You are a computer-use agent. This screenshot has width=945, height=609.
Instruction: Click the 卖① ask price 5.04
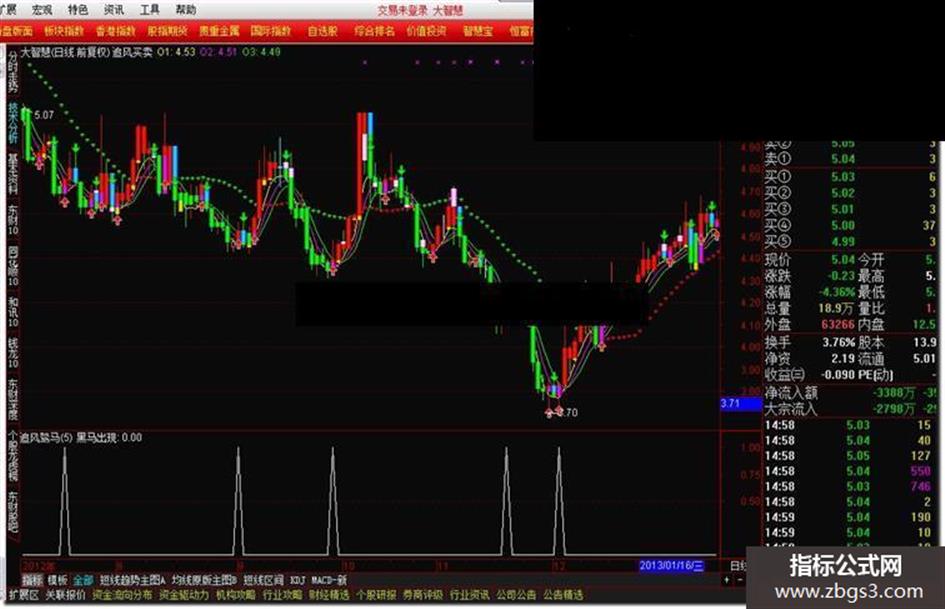point(843,159)
